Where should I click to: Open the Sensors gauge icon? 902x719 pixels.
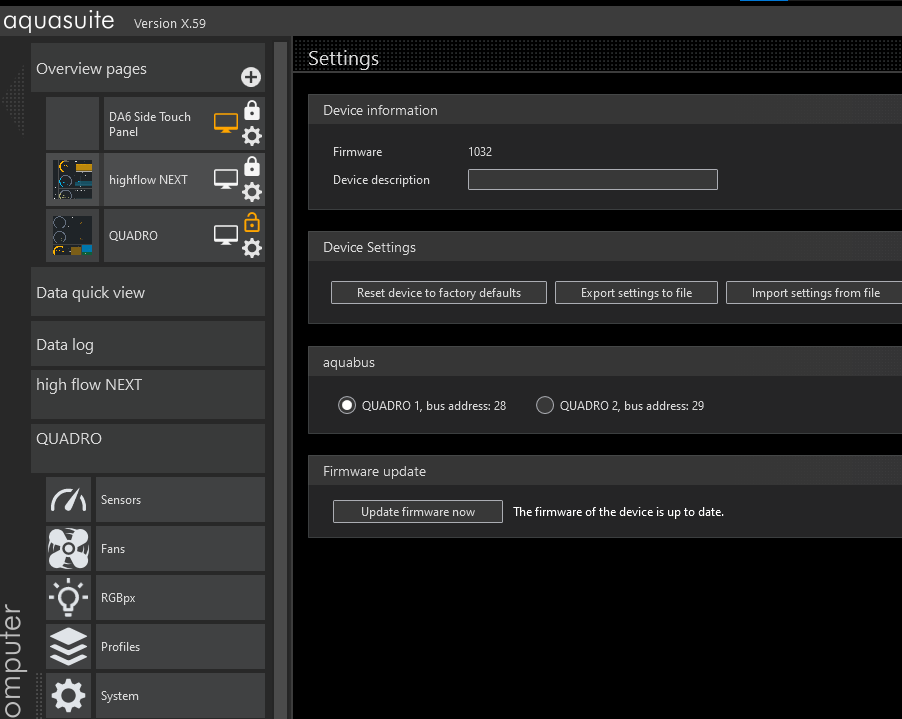click(x=68, y=499)
